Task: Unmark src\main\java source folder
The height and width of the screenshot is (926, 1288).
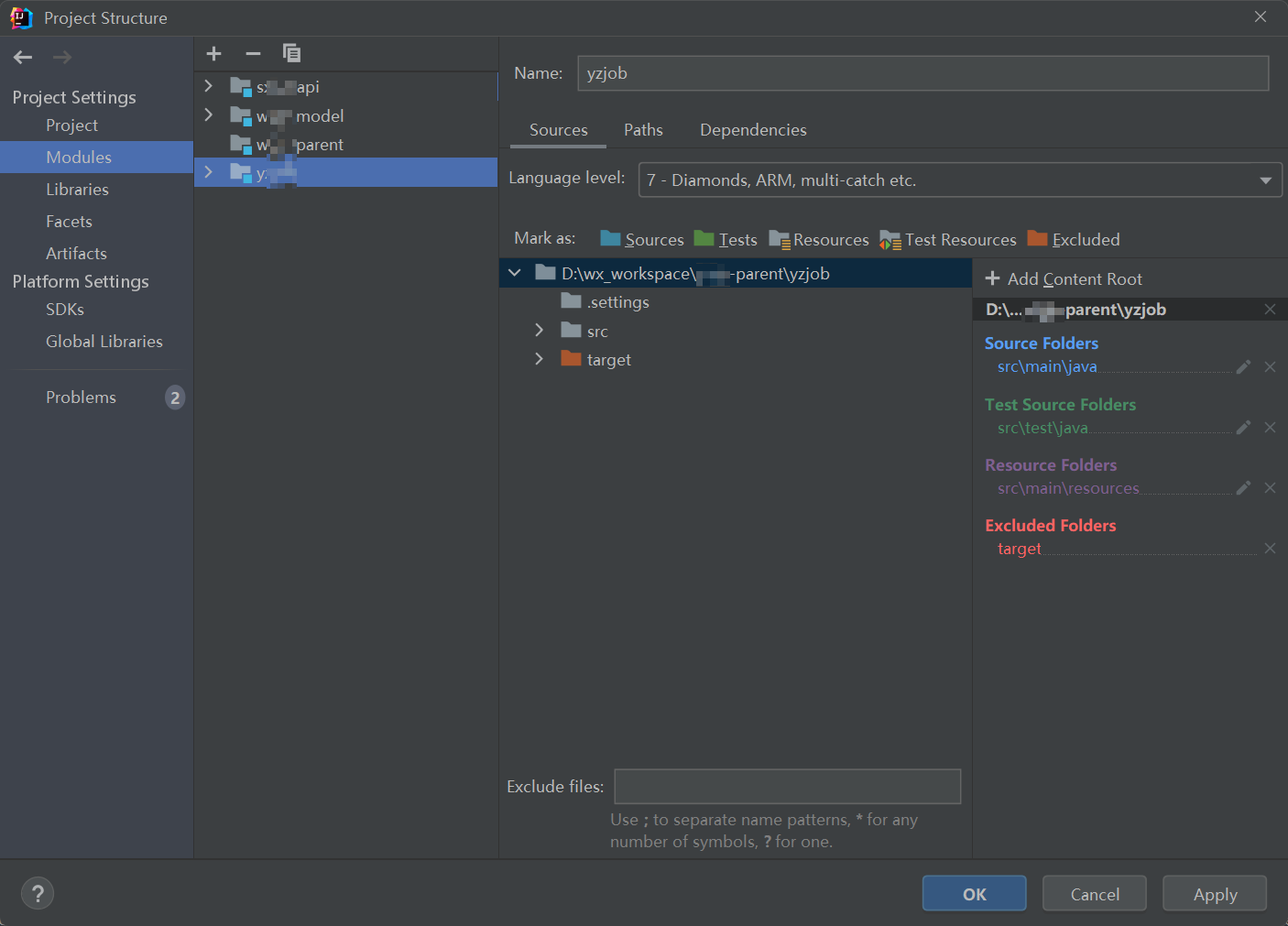Action: point(1270,366)
